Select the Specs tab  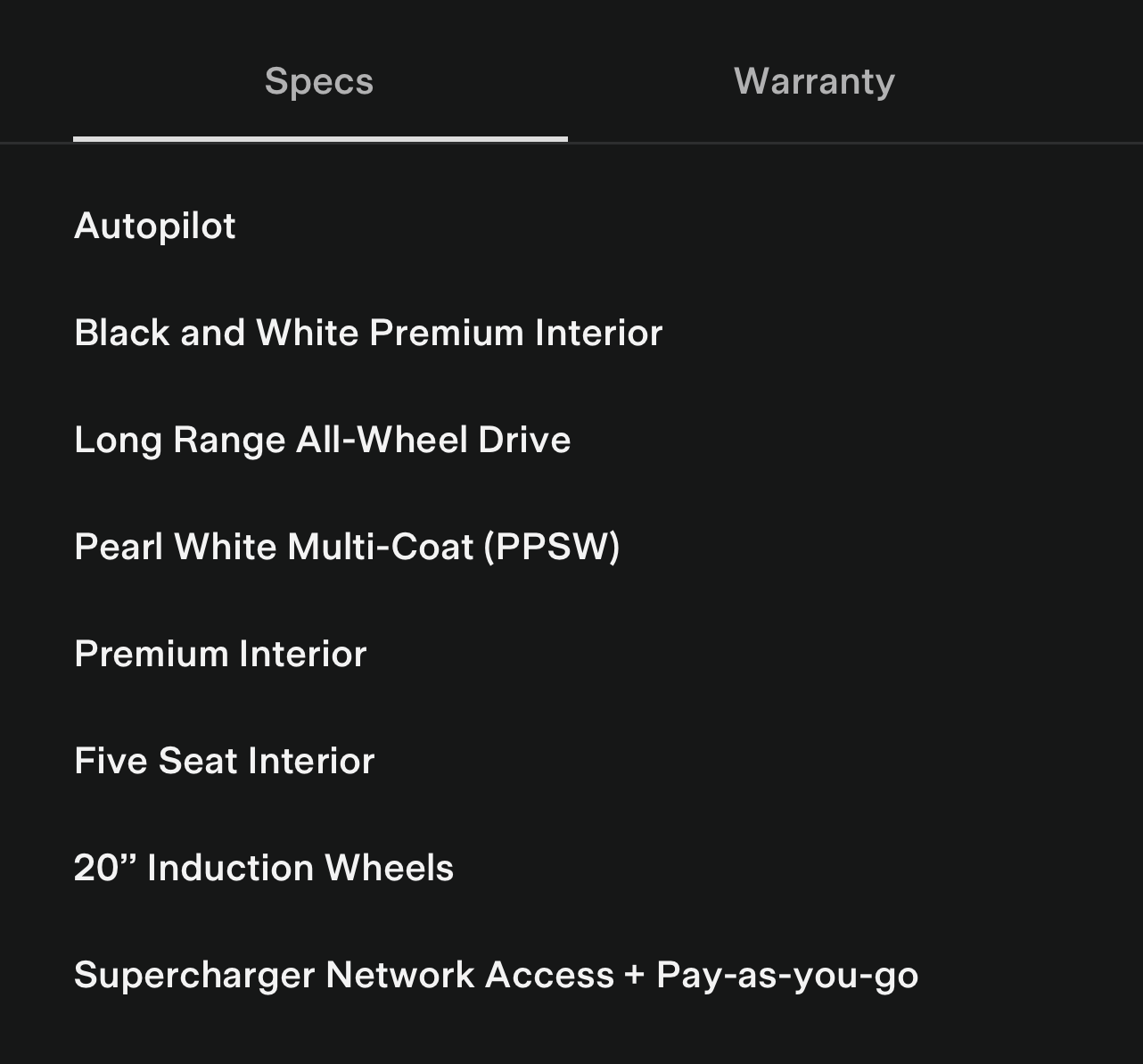(319, 82)
